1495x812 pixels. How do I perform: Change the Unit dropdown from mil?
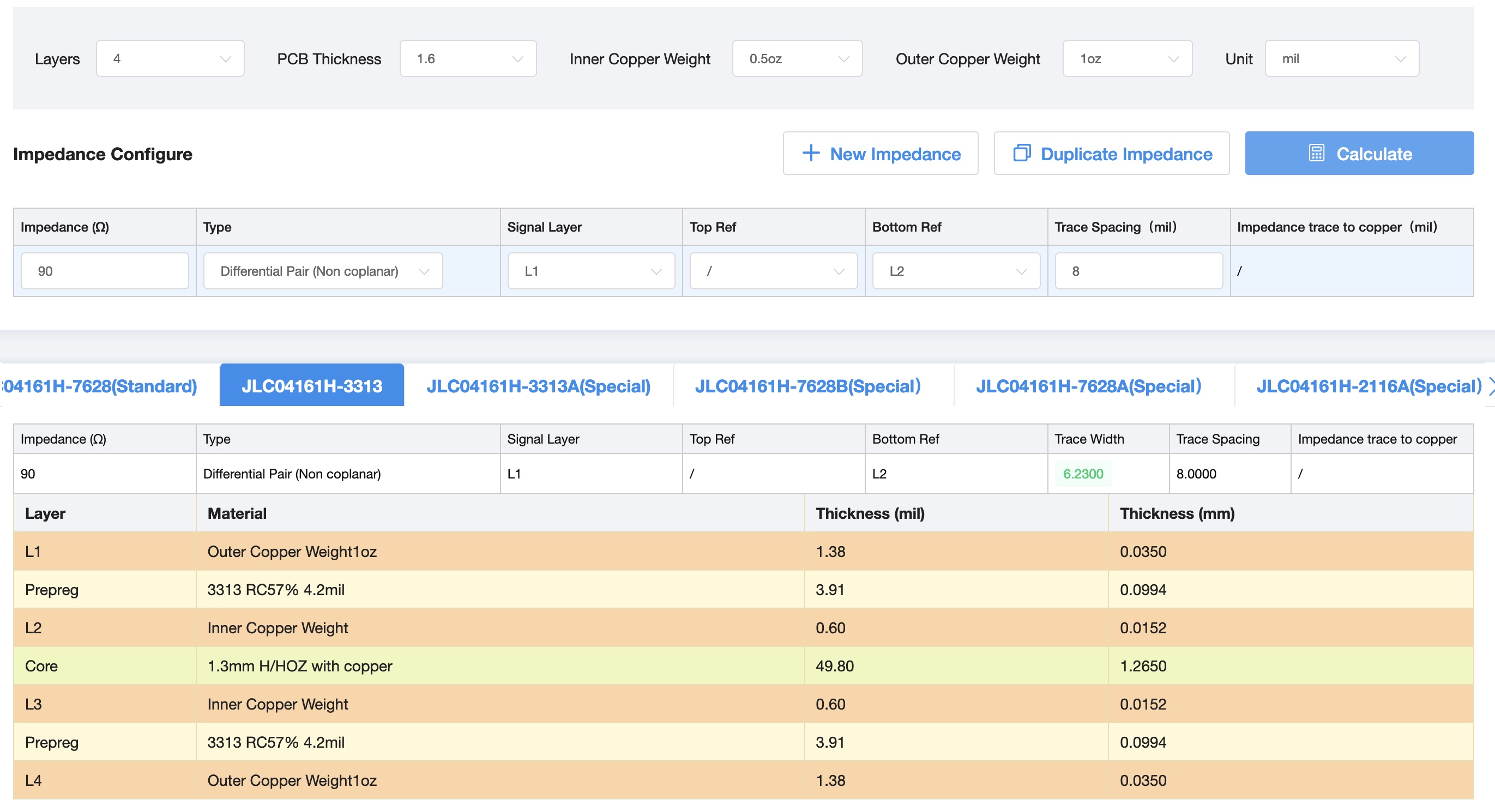(1341, 58)
